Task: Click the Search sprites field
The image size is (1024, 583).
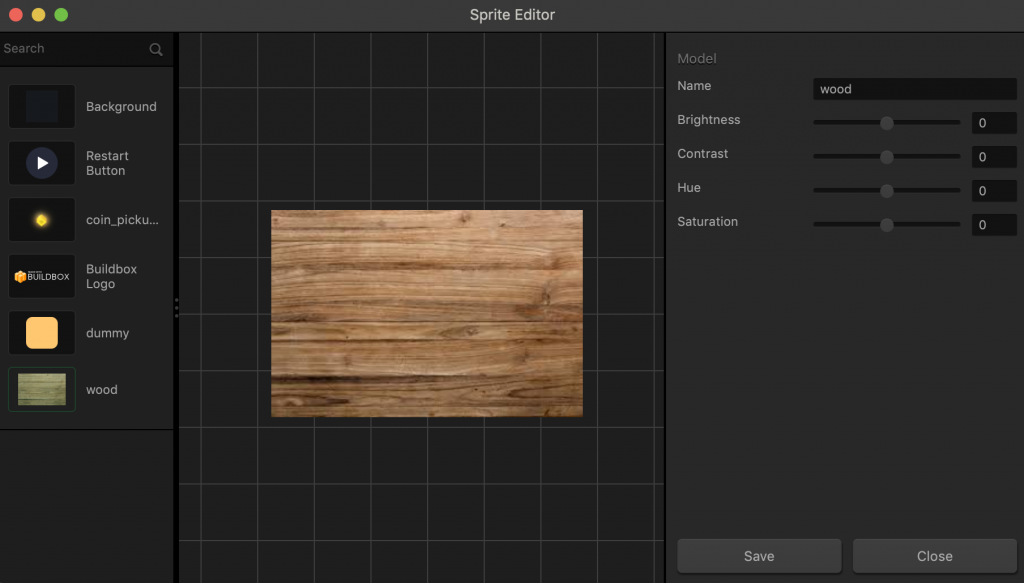Action: (72, 49)
